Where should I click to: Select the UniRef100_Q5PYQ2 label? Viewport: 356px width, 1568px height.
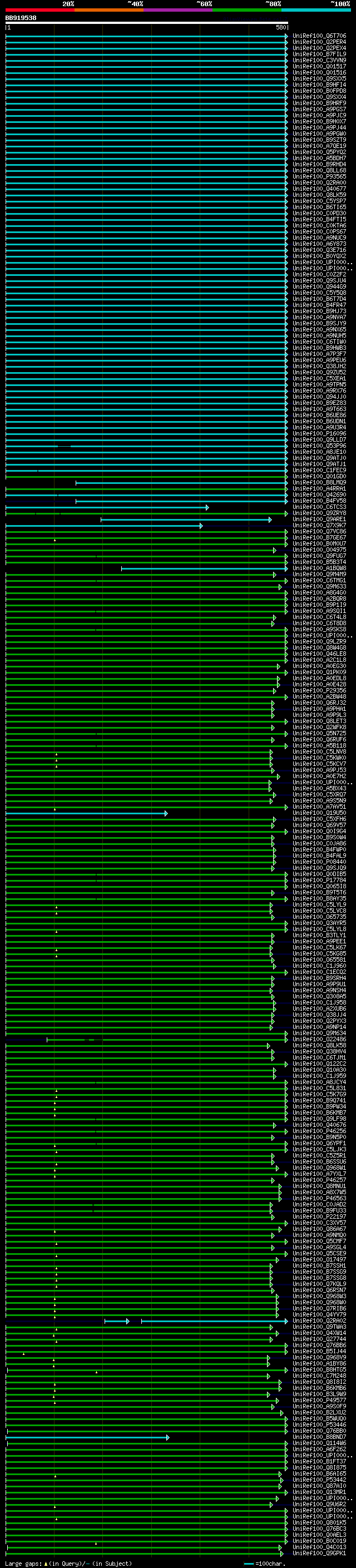[319, 152]
